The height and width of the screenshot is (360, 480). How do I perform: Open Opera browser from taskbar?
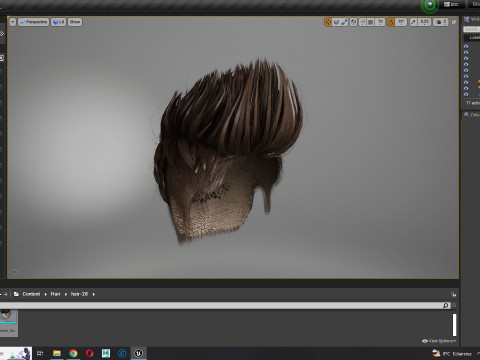click(89, 353)
